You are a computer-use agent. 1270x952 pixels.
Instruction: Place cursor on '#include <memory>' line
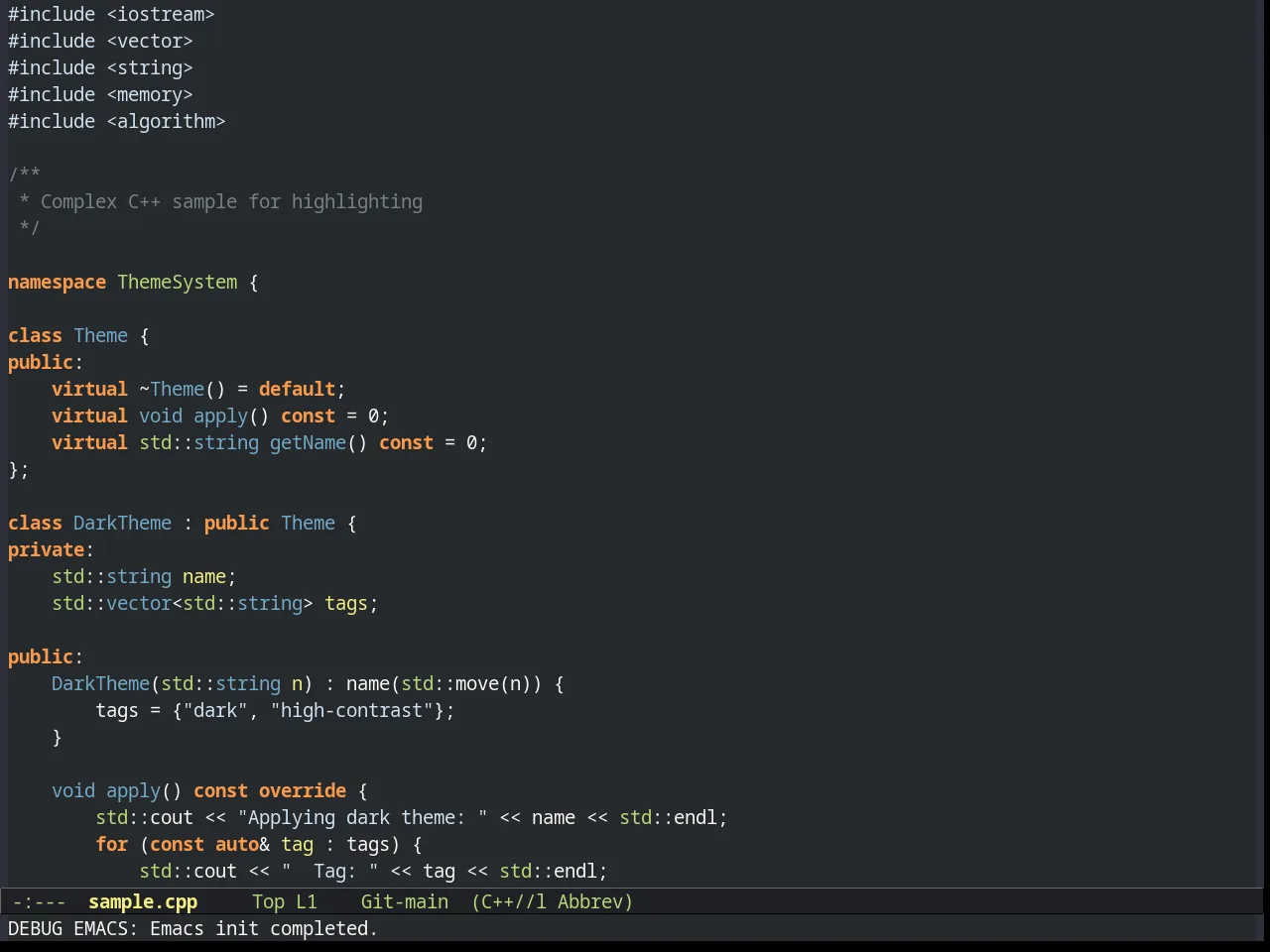tap(100, 95)
